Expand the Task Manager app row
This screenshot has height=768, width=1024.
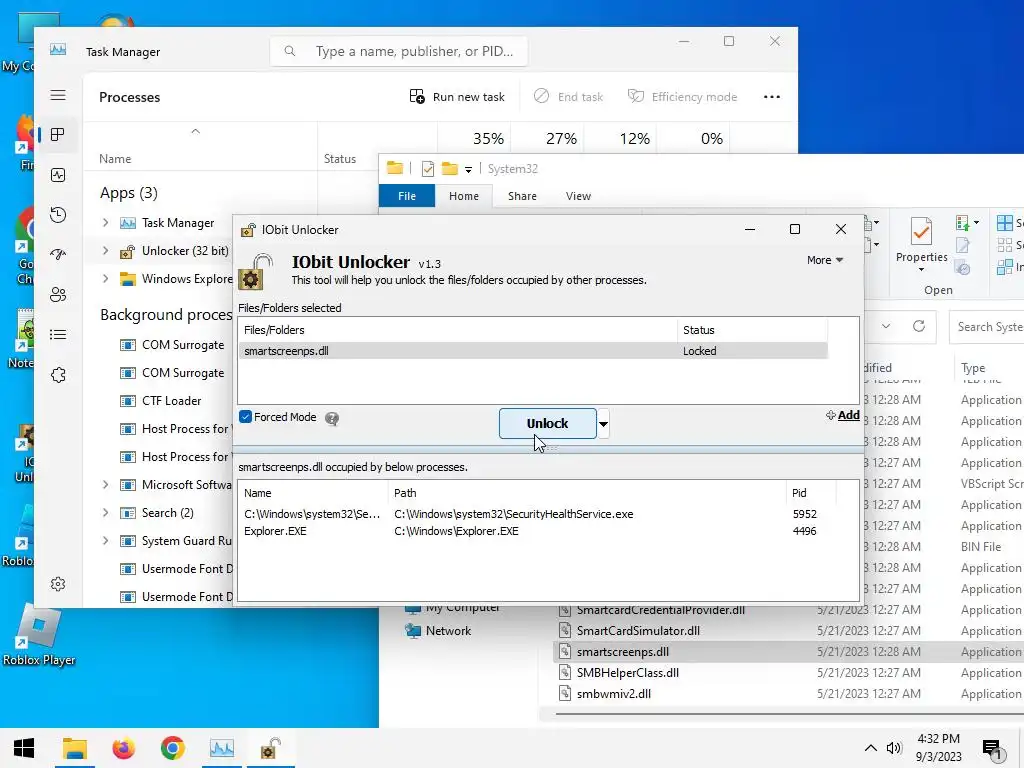105,223
